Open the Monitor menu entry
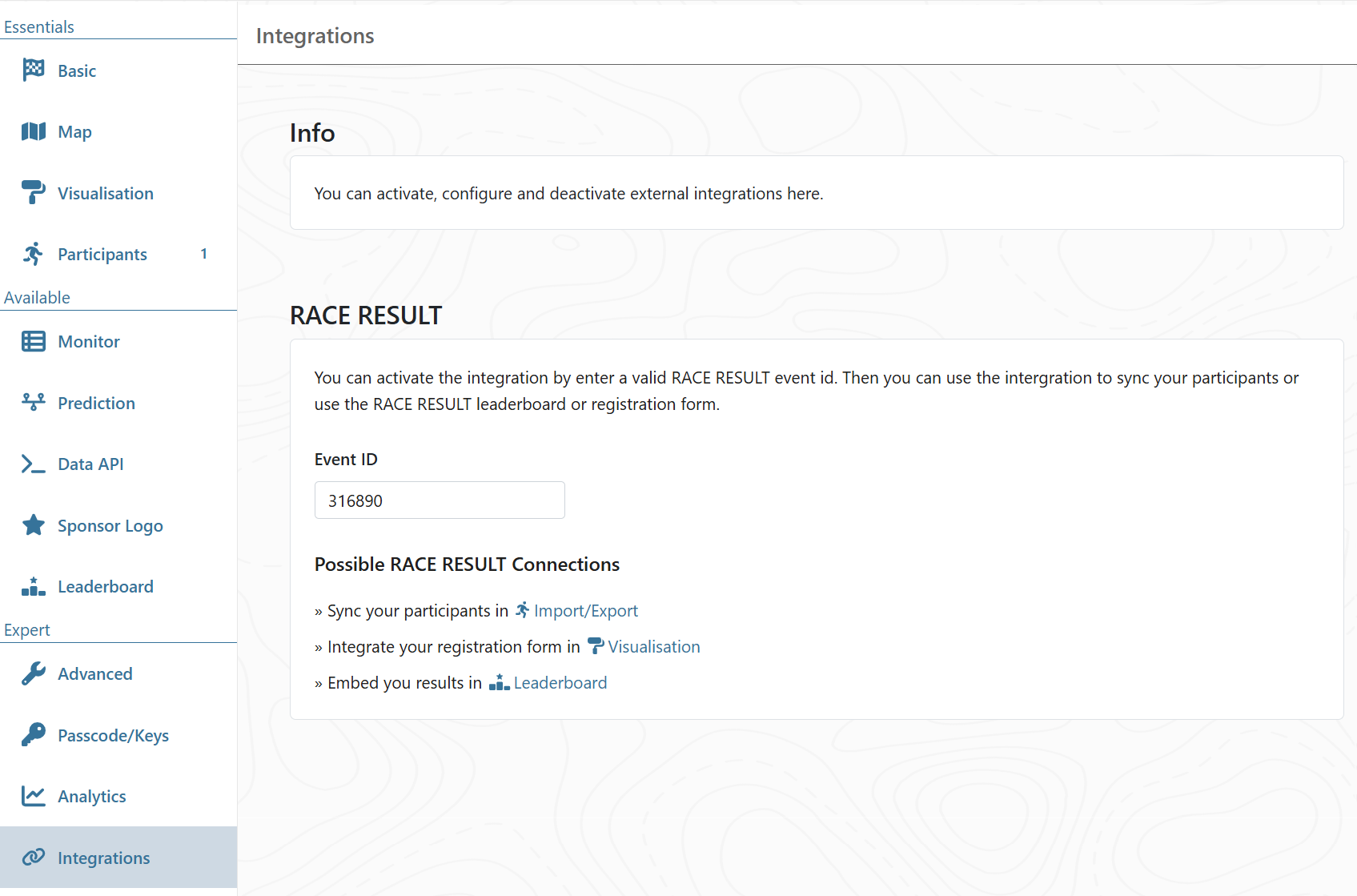Image resolution: width=1357 pixels, height=896 pixels. click(89, 342)
